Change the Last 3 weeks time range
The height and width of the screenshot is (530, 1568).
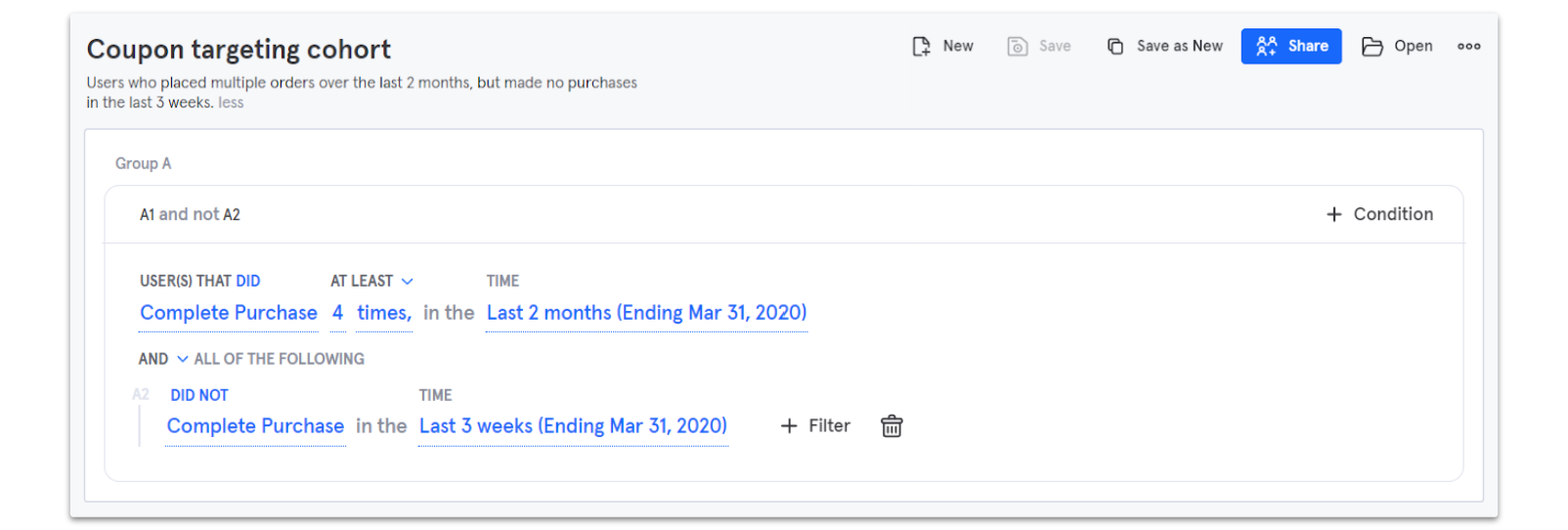click(573, 426)
